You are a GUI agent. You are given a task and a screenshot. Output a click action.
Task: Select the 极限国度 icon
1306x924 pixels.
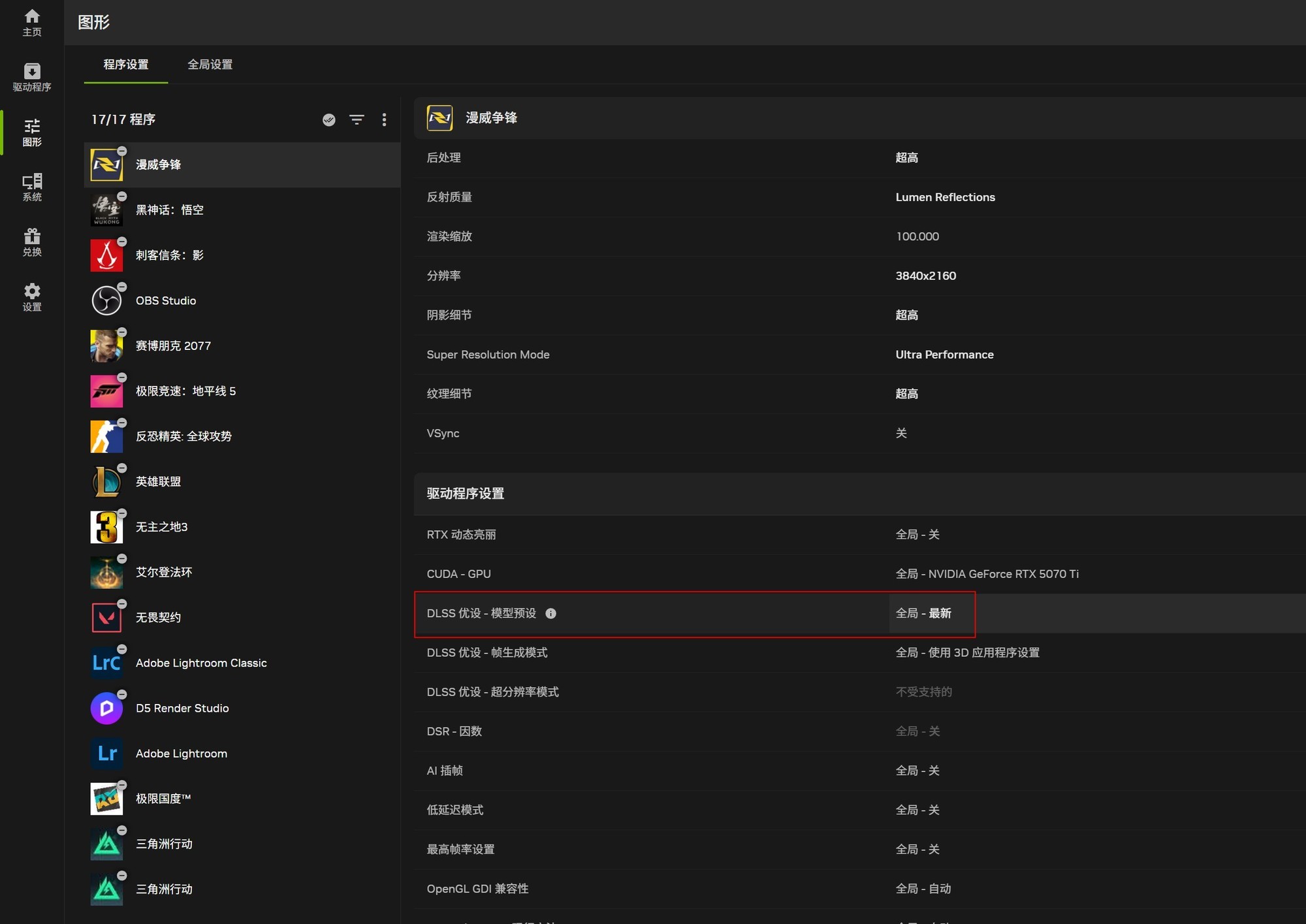(106, 799)
